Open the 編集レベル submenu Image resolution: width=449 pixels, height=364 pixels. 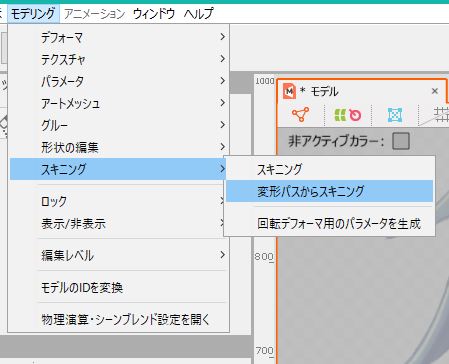[x=119, y=255]
